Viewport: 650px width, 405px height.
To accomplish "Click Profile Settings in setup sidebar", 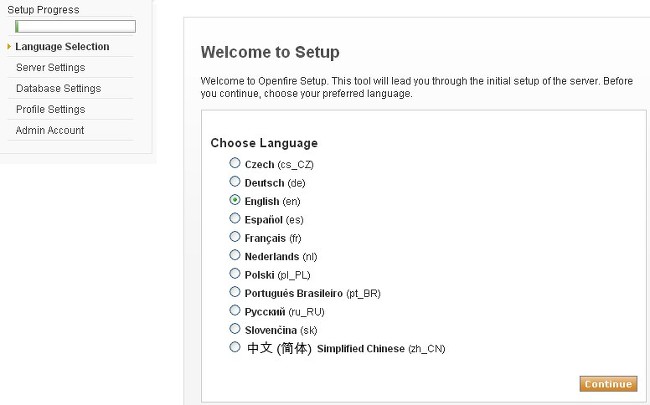I will tap(50, 109).
